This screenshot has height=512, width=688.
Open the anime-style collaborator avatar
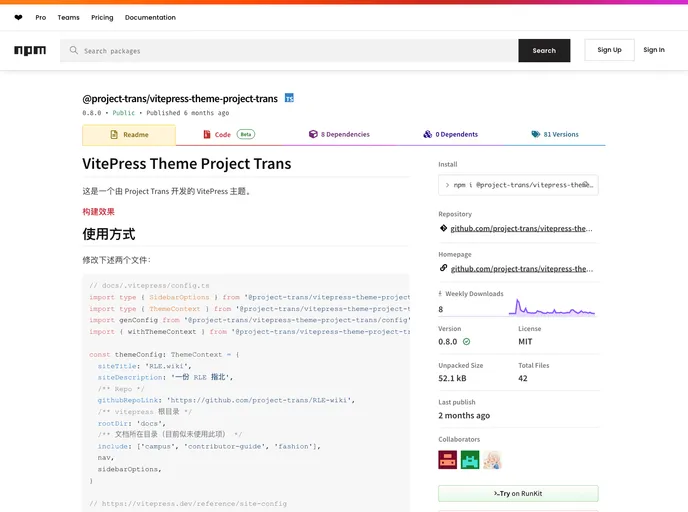pyautogui.click(x=492, y=460)
